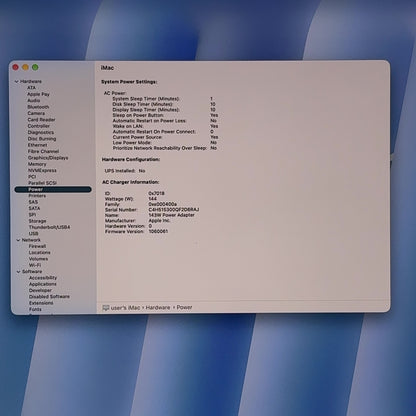Image resolution: width=416 pixels, height=416 pixels.
Task: Show Printers information
Action: coord(37,196)
